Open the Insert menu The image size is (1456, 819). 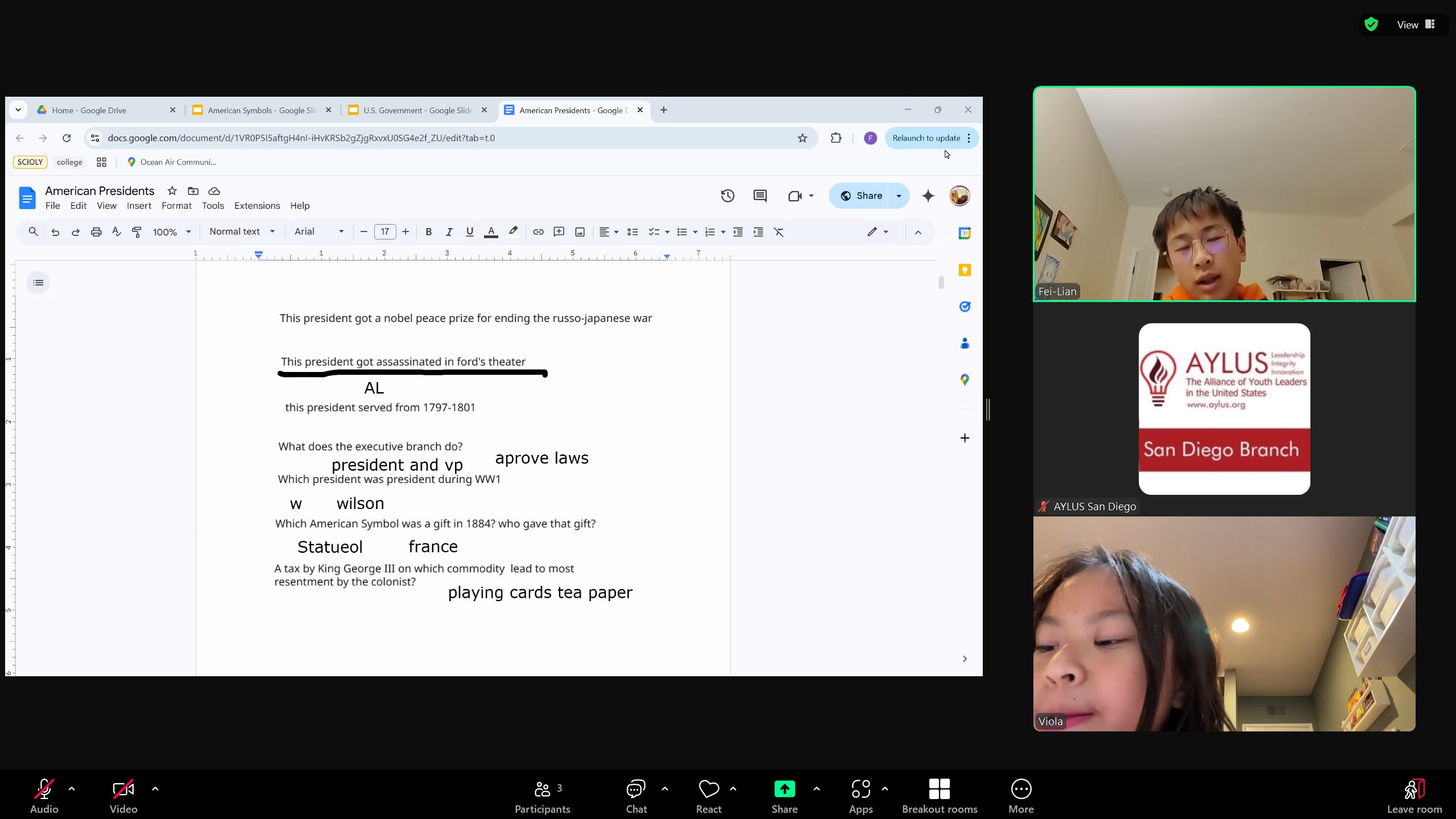pyautogui.click(x=139, y=206)
